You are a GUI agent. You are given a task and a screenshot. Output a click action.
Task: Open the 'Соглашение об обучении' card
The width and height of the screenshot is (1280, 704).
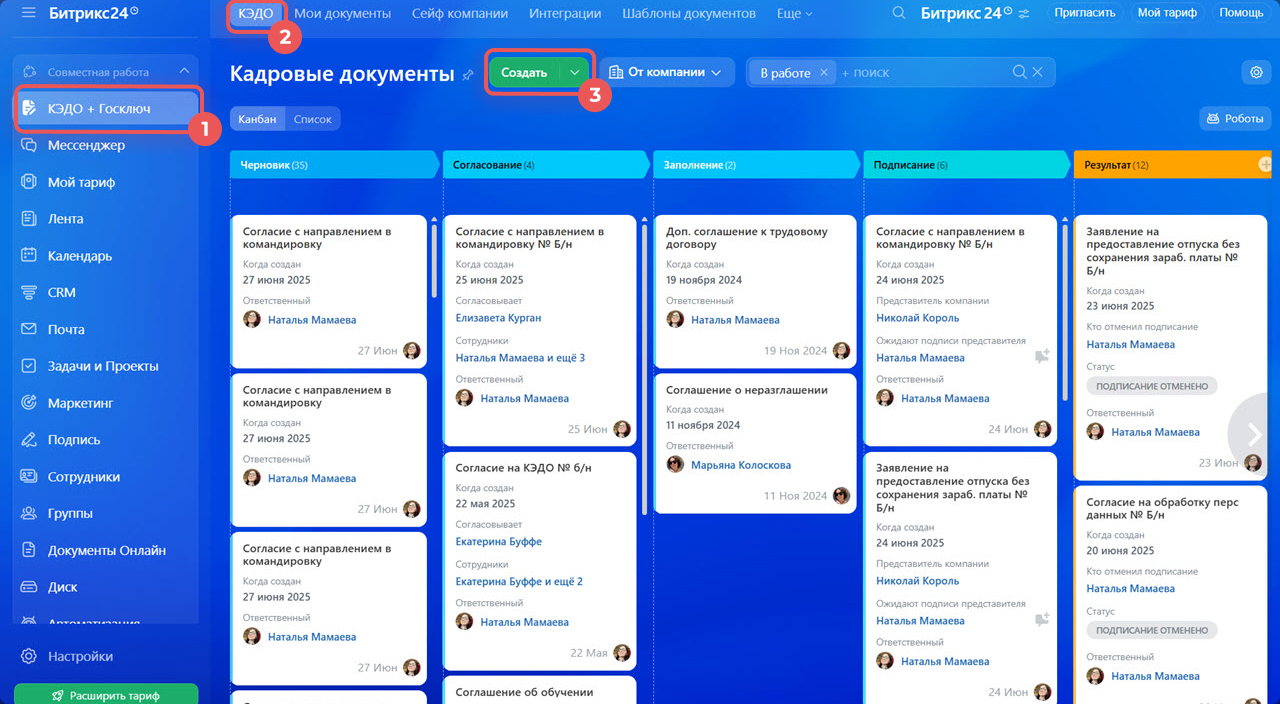[x=539, y=691]
